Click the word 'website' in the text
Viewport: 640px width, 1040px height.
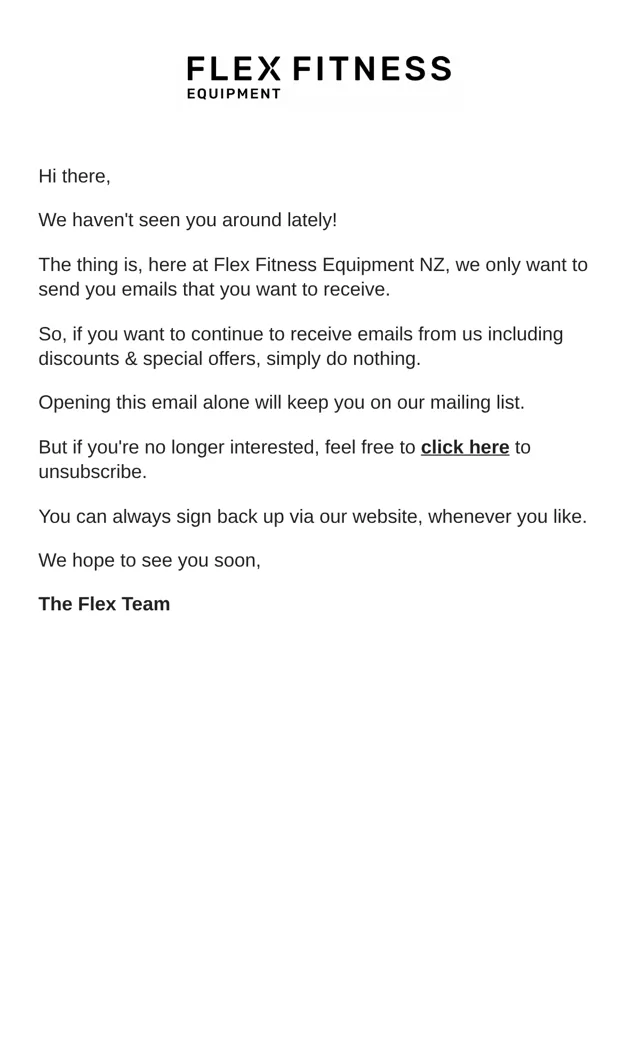[x=387, y=516]
